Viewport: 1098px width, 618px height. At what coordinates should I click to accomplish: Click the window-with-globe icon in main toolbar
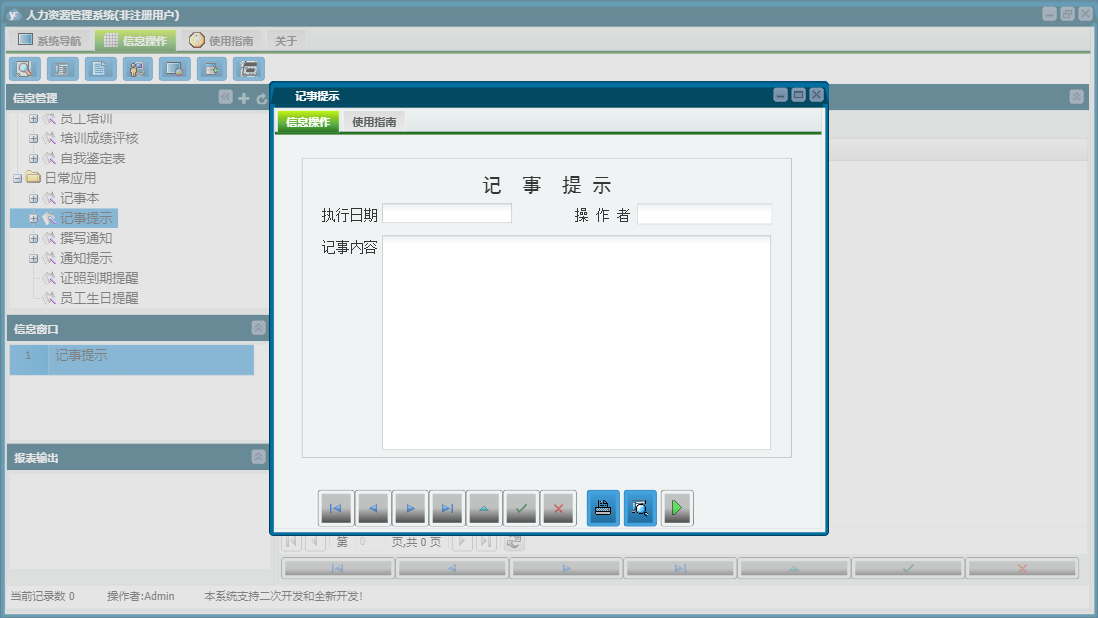coord(174,69)
